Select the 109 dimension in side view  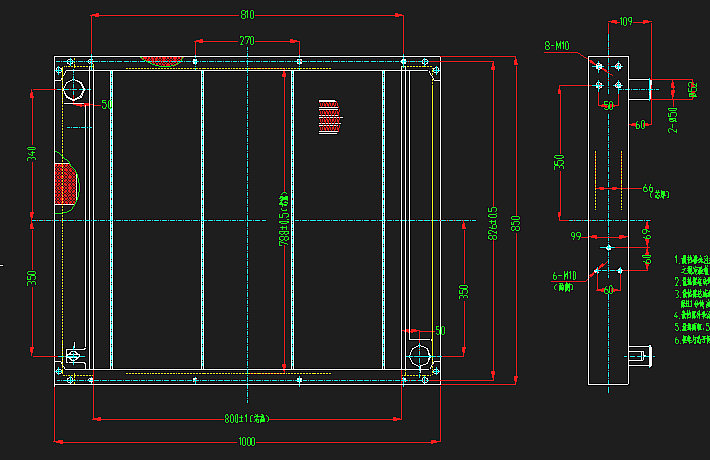[x=626, y=21]
